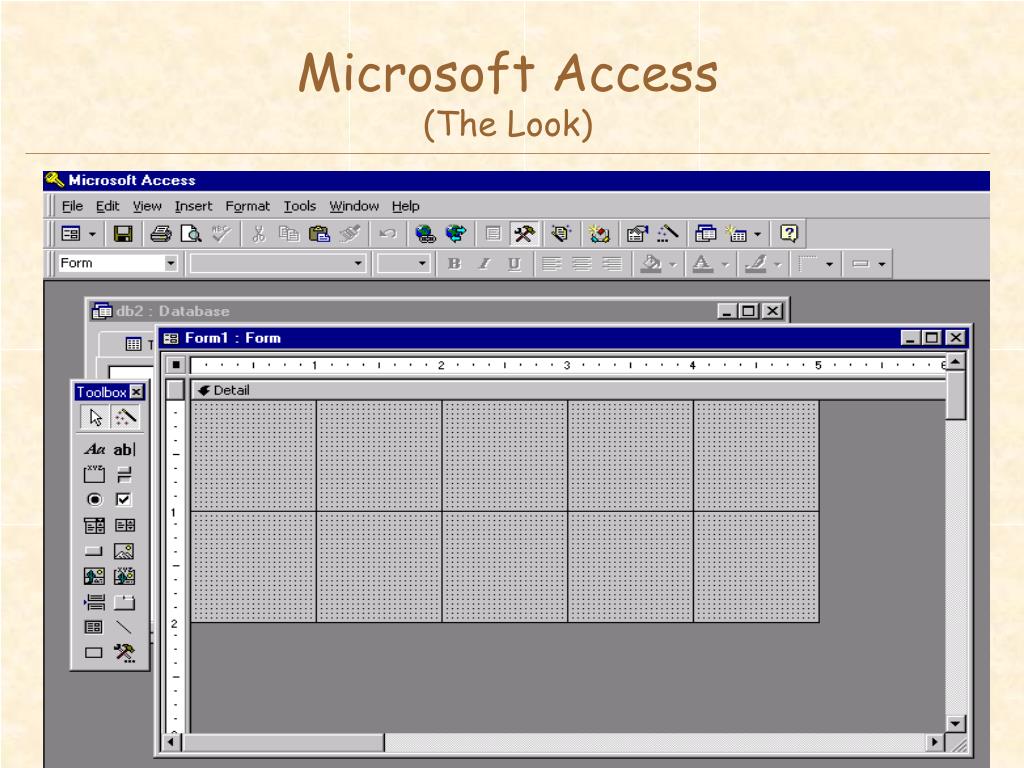Toggle Underline formatting button
Screen dimensions: 1024x768
click(515, 264)
